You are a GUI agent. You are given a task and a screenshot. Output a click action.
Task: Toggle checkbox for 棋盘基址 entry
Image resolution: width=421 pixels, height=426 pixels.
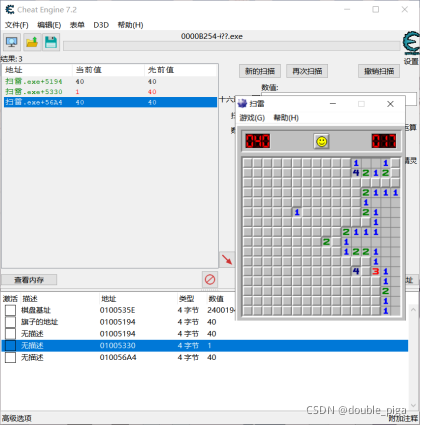pyautogui.click(x=10, y=310)
